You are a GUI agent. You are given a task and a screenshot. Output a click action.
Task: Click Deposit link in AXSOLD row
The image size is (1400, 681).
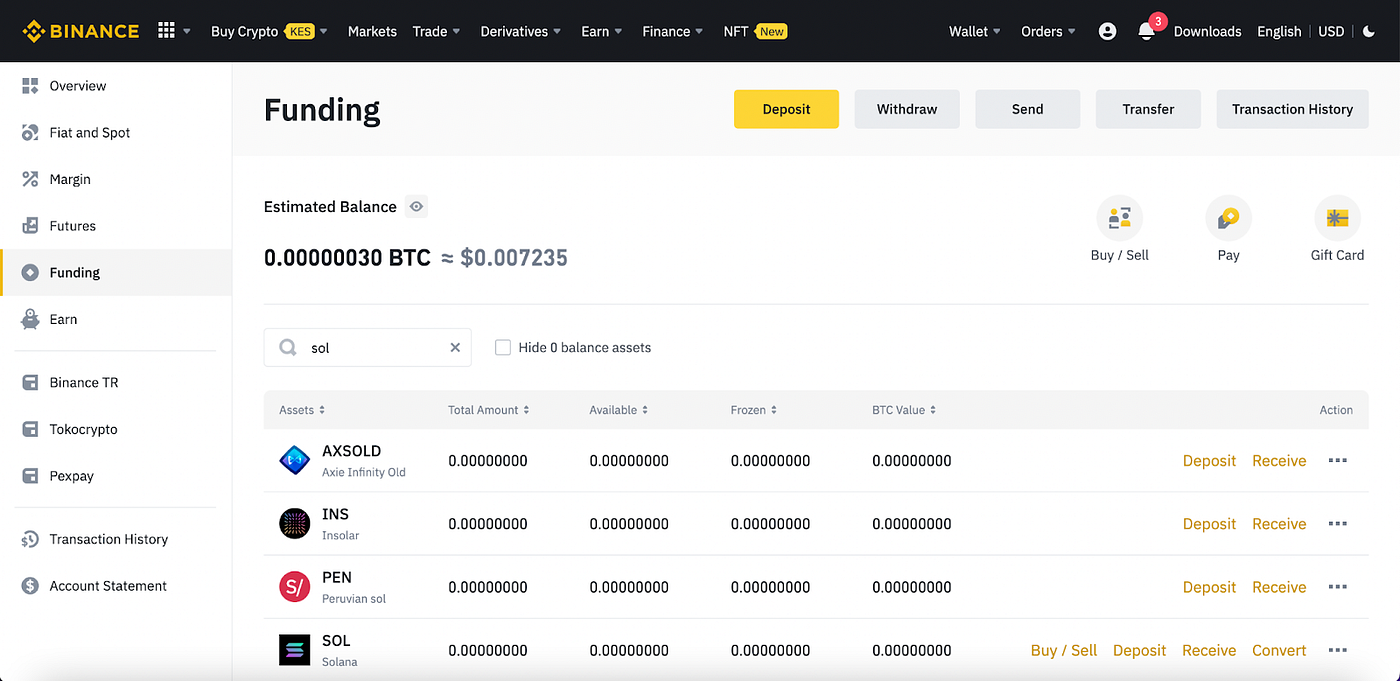[1209, 461]
